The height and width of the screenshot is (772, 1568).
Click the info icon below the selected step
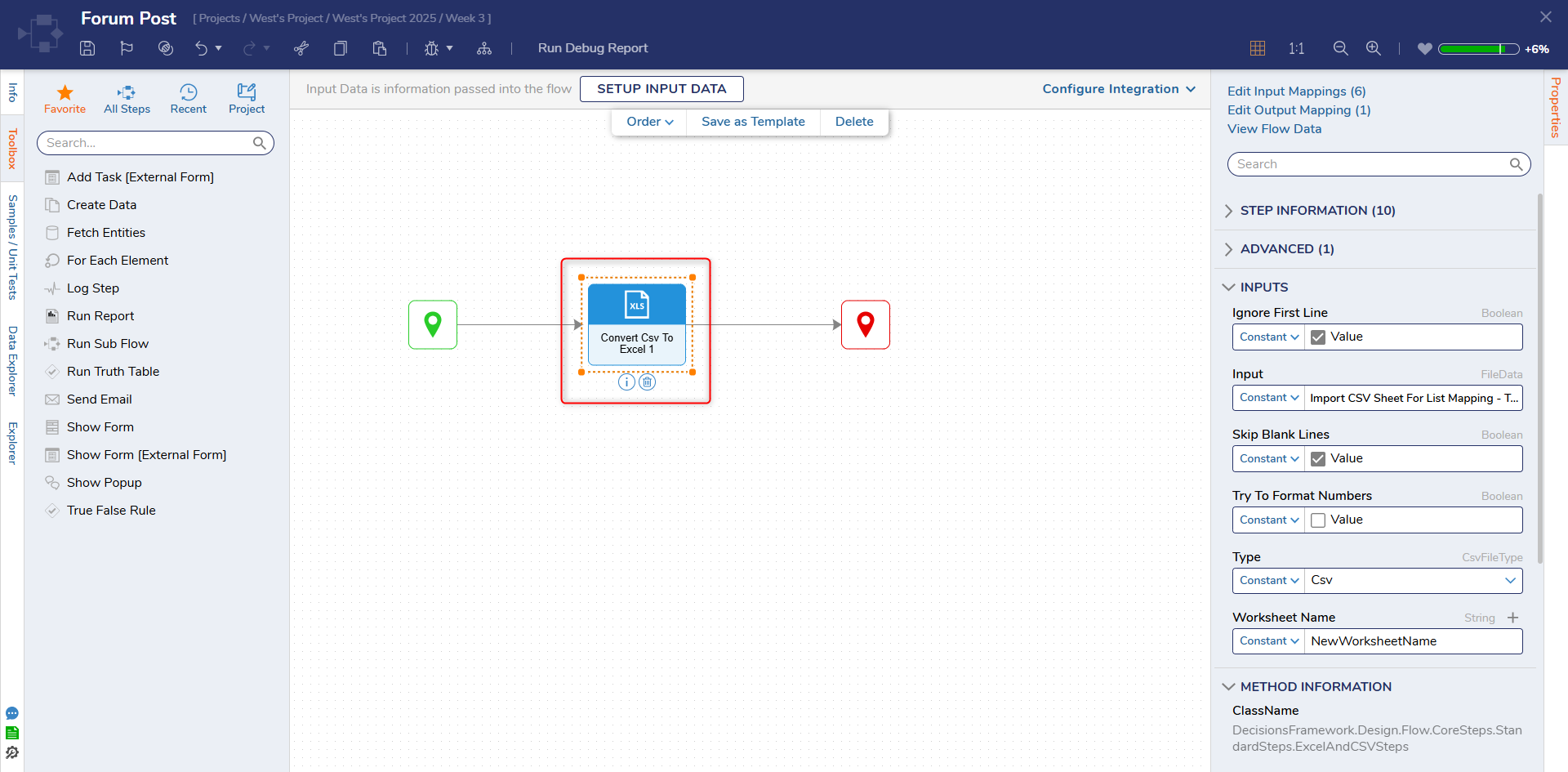coord(626,382)
